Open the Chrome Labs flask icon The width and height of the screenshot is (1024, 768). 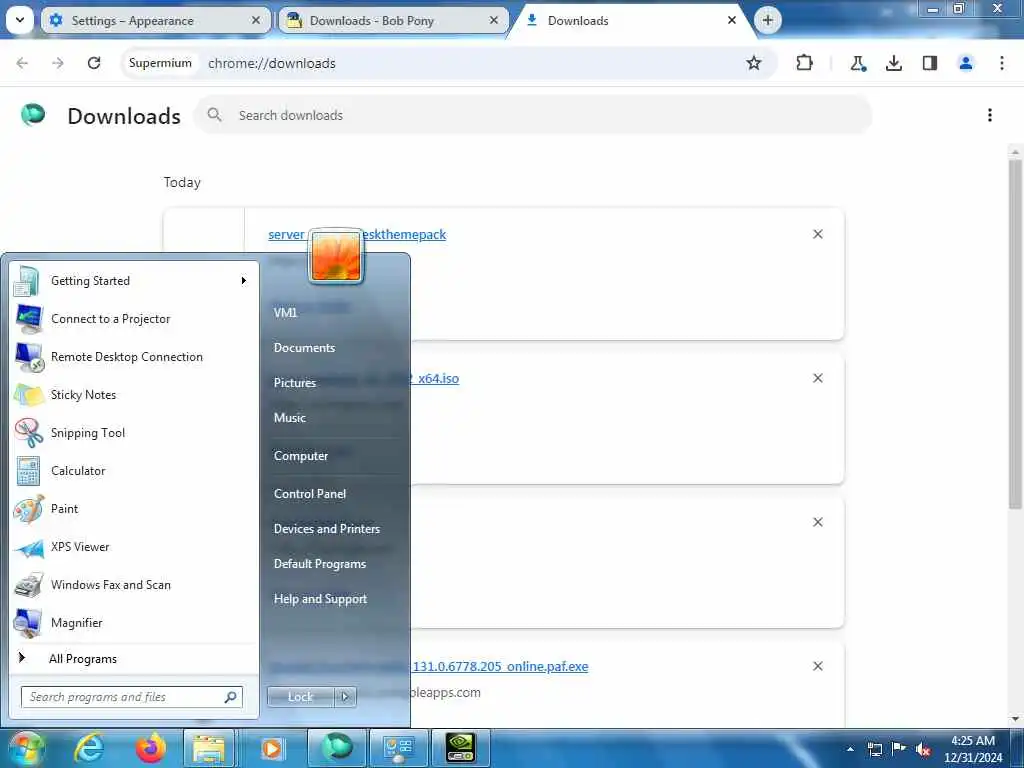[x=858, y=63]
